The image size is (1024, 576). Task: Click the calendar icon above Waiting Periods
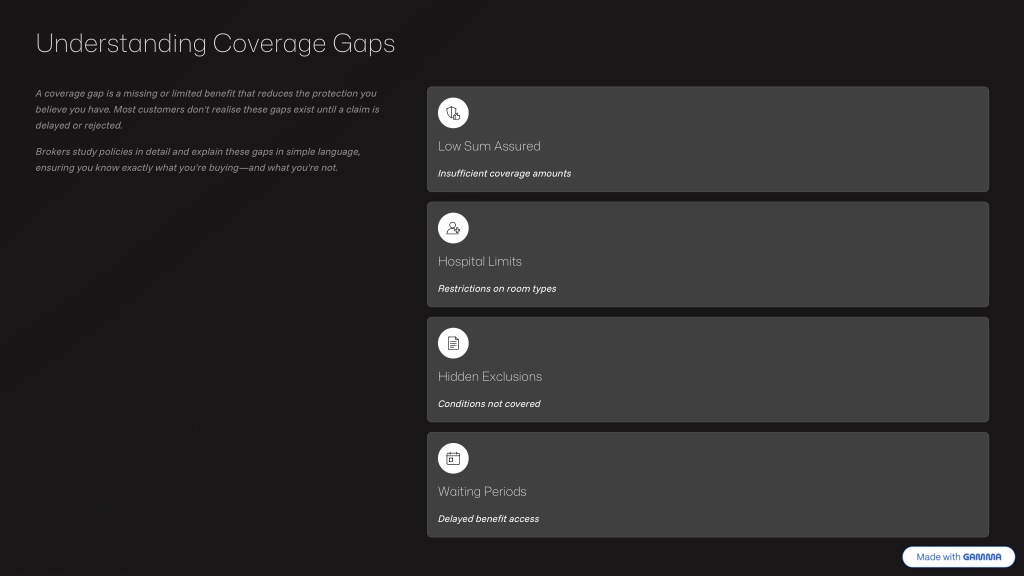tap(453, 458)
